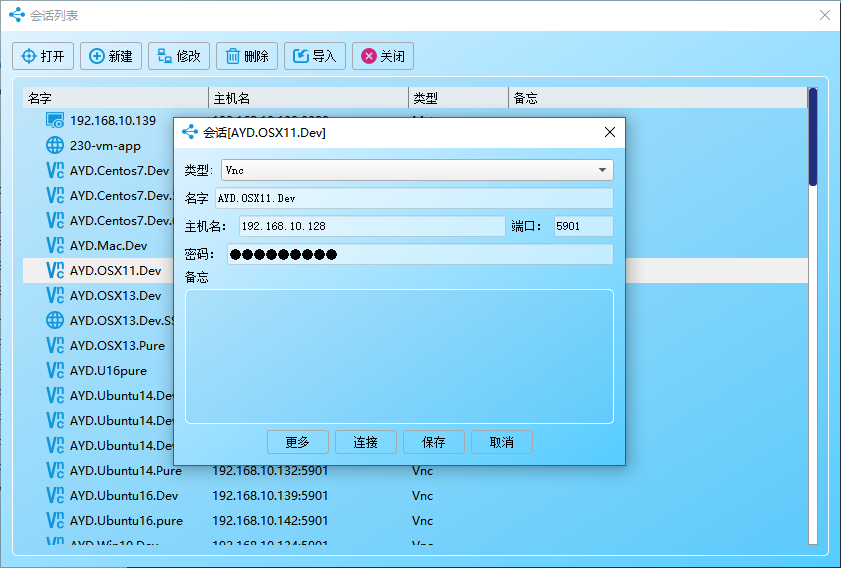The height and width of the screenshot is (568, 841).
Task: Click the VNC icon beside AYD.Mac.Dev
Action: [55, 245]
